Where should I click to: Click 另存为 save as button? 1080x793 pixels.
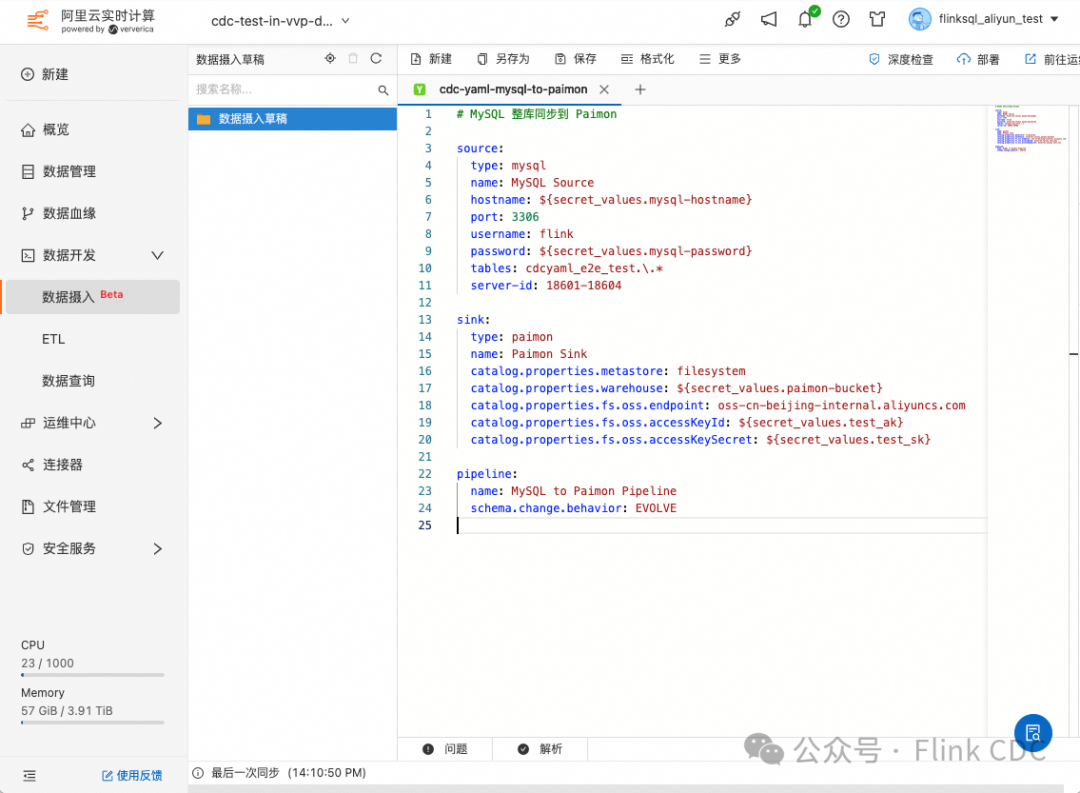[x=503, y=59]
